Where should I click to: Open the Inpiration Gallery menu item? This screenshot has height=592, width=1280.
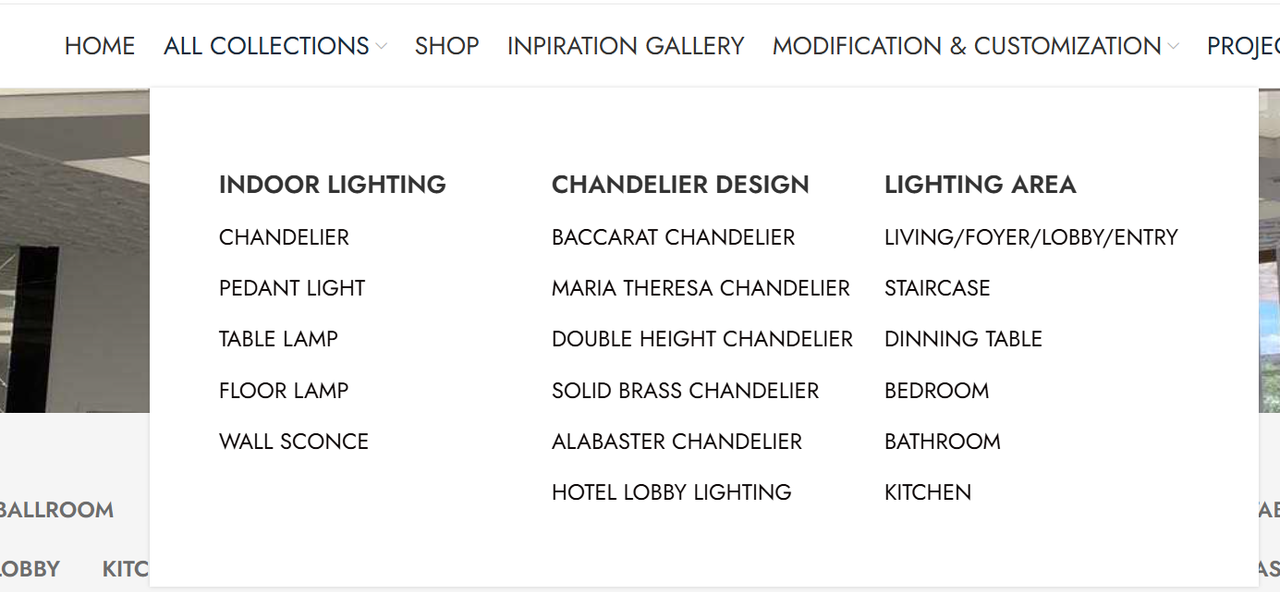625,46
